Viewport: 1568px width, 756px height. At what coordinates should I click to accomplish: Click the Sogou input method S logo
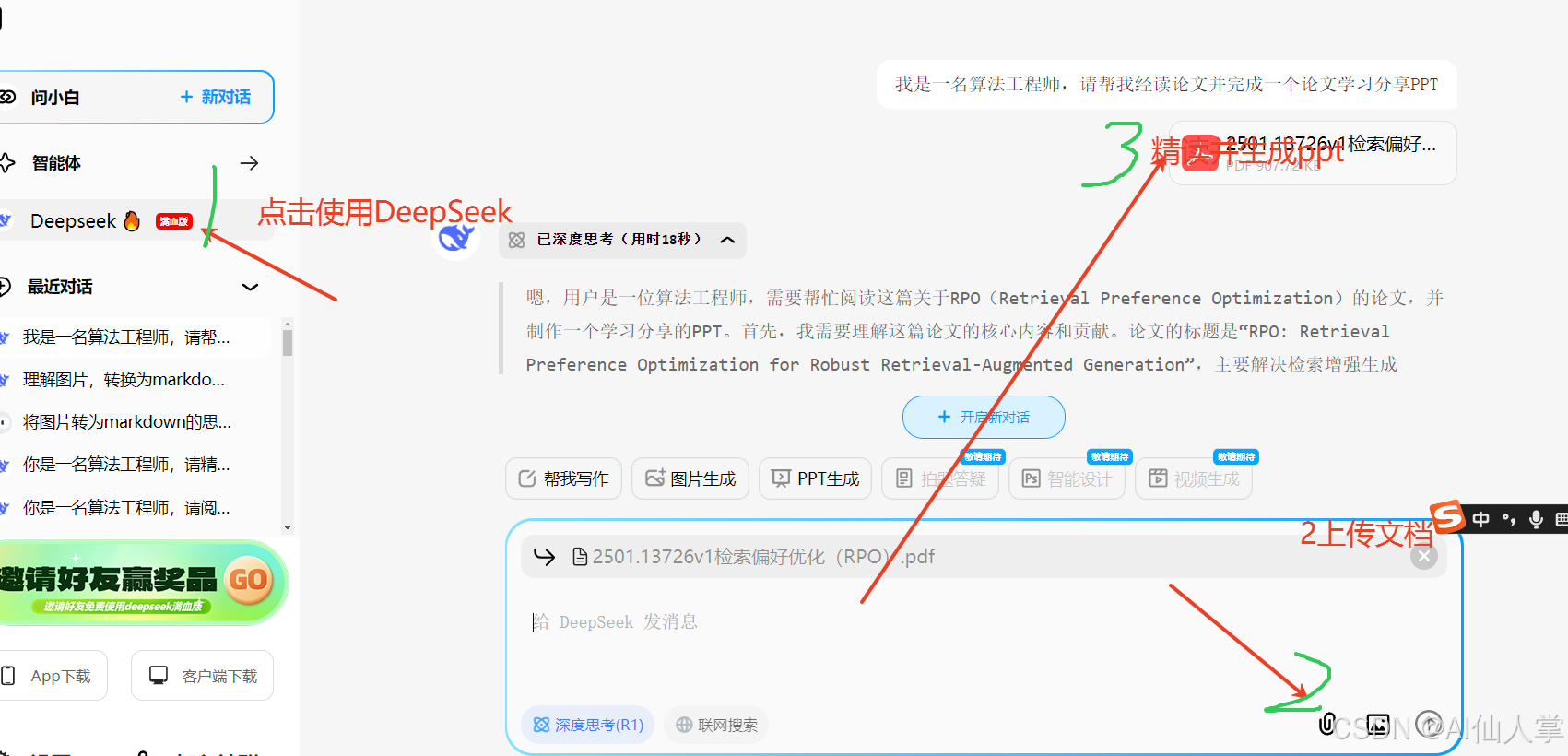coord(1447,516)
